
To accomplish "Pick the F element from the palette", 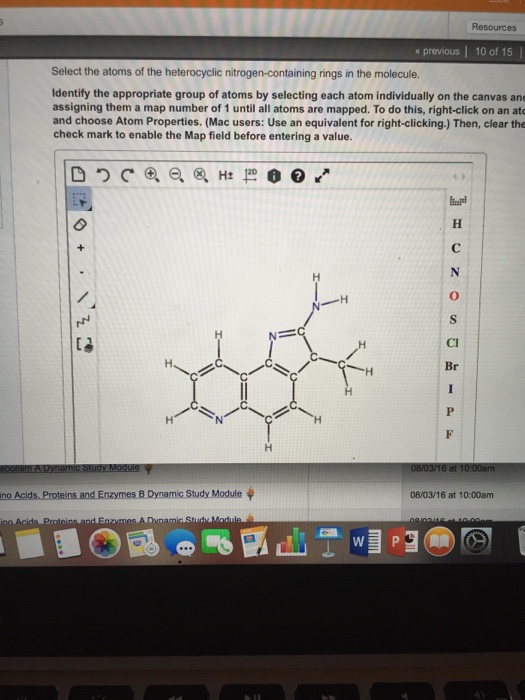I will pyautogui.click(x=449, y=434).
